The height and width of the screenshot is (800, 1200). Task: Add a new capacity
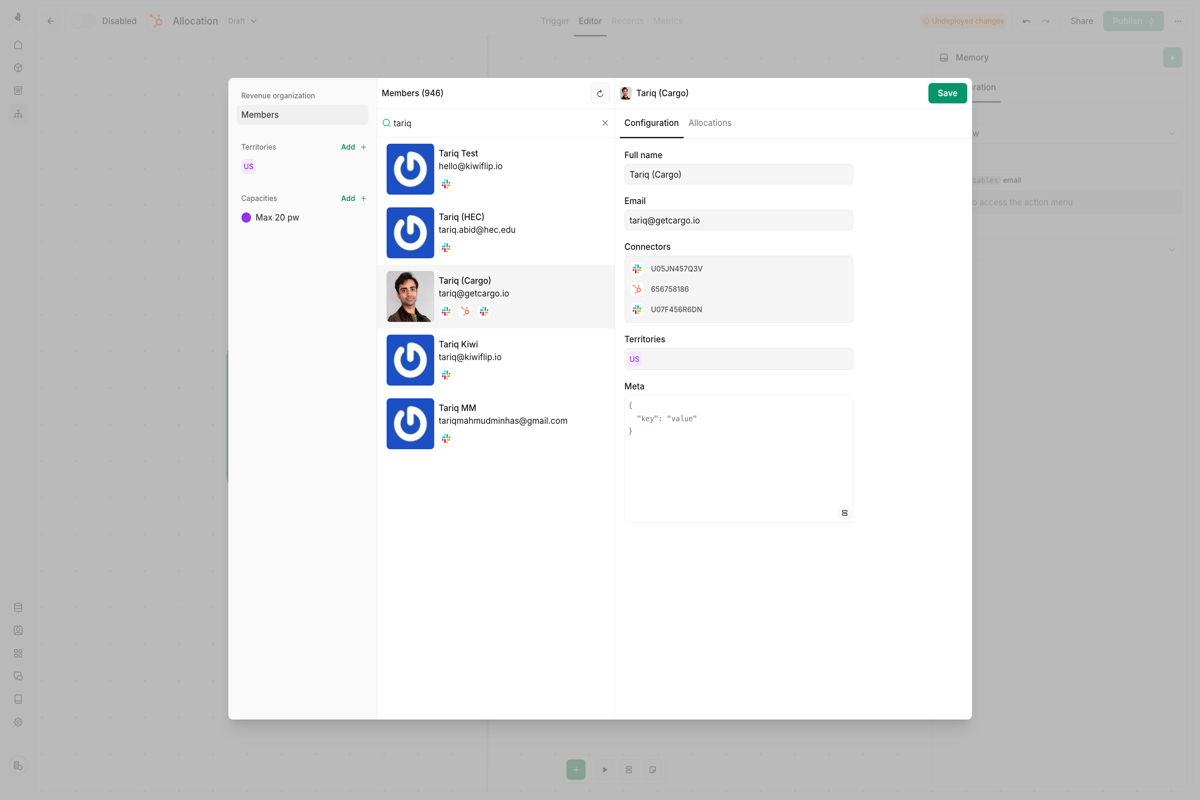click(354, 198)
